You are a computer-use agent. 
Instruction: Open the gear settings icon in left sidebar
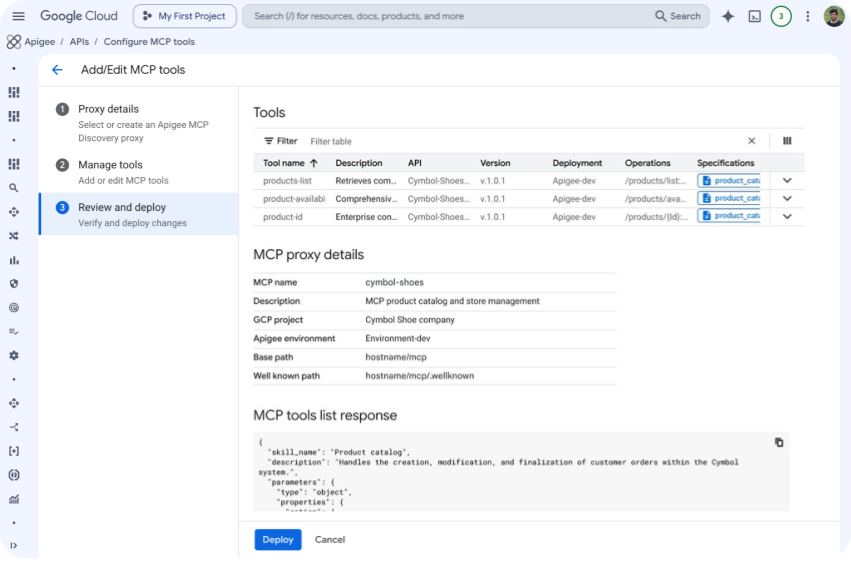click(x=14, y=355)
